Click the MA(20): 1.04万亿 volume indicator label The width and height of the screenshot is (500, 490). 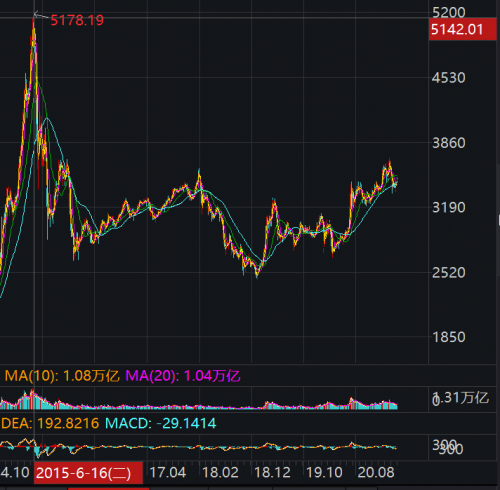(183, 376)
